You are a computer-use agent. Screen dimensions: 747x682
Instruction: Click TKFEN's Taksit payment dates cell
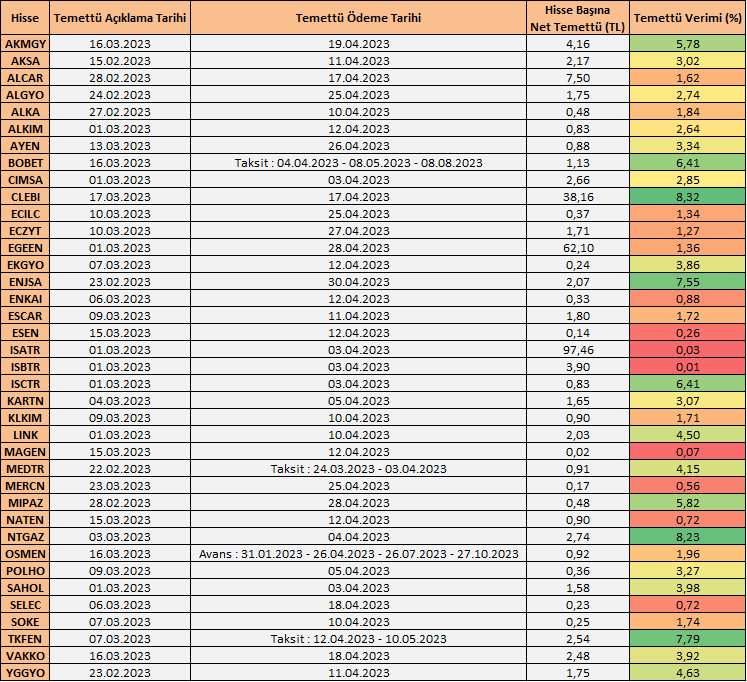359,639
